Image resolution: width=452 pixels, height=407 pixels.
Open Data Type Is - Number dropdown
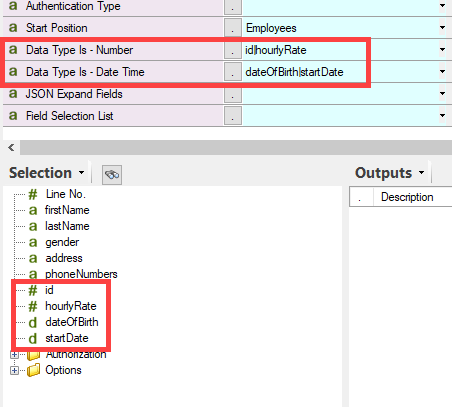pyautogui.click(x=442, y=50)
